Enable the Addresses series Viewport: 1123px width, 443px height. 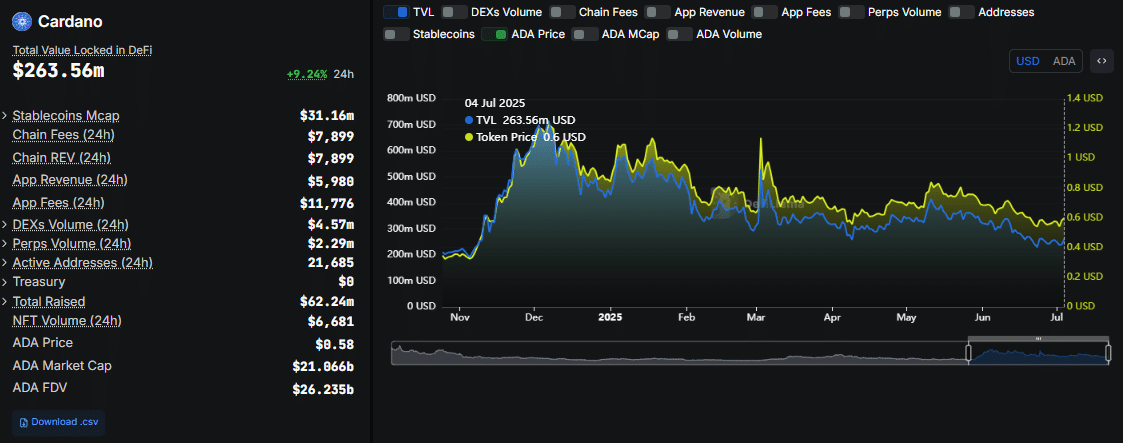click(x=961, y=12)
